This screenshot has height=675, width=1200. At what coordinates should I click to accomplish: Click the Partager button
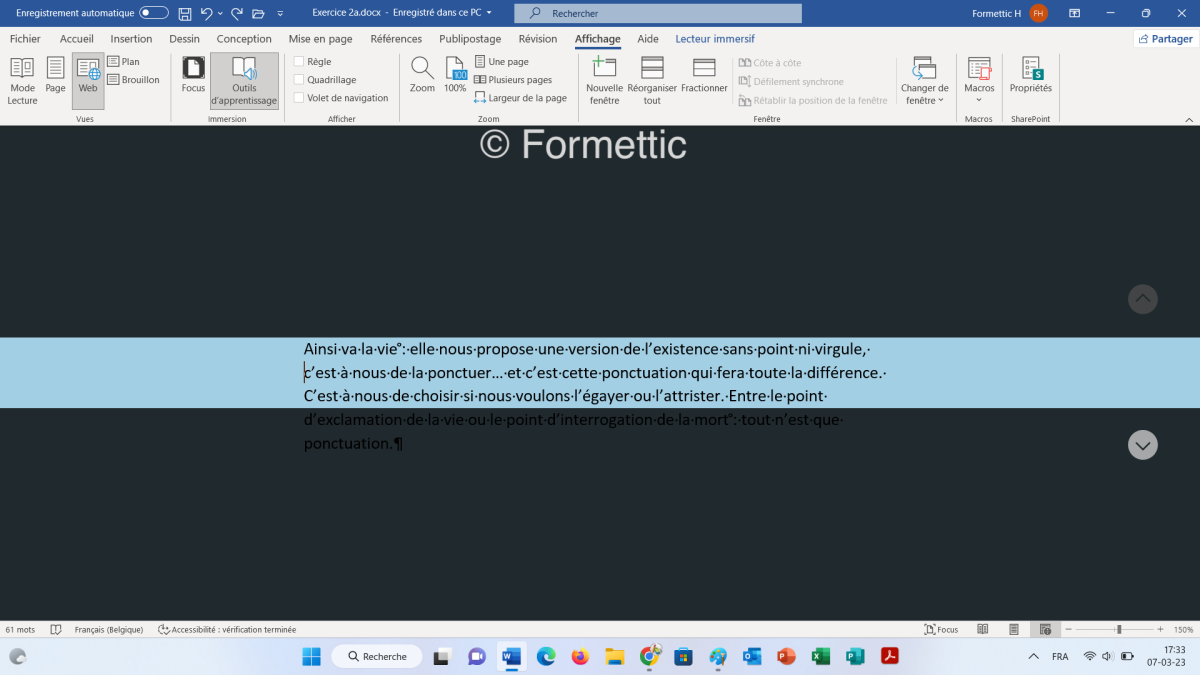(x=1165, y=39)
